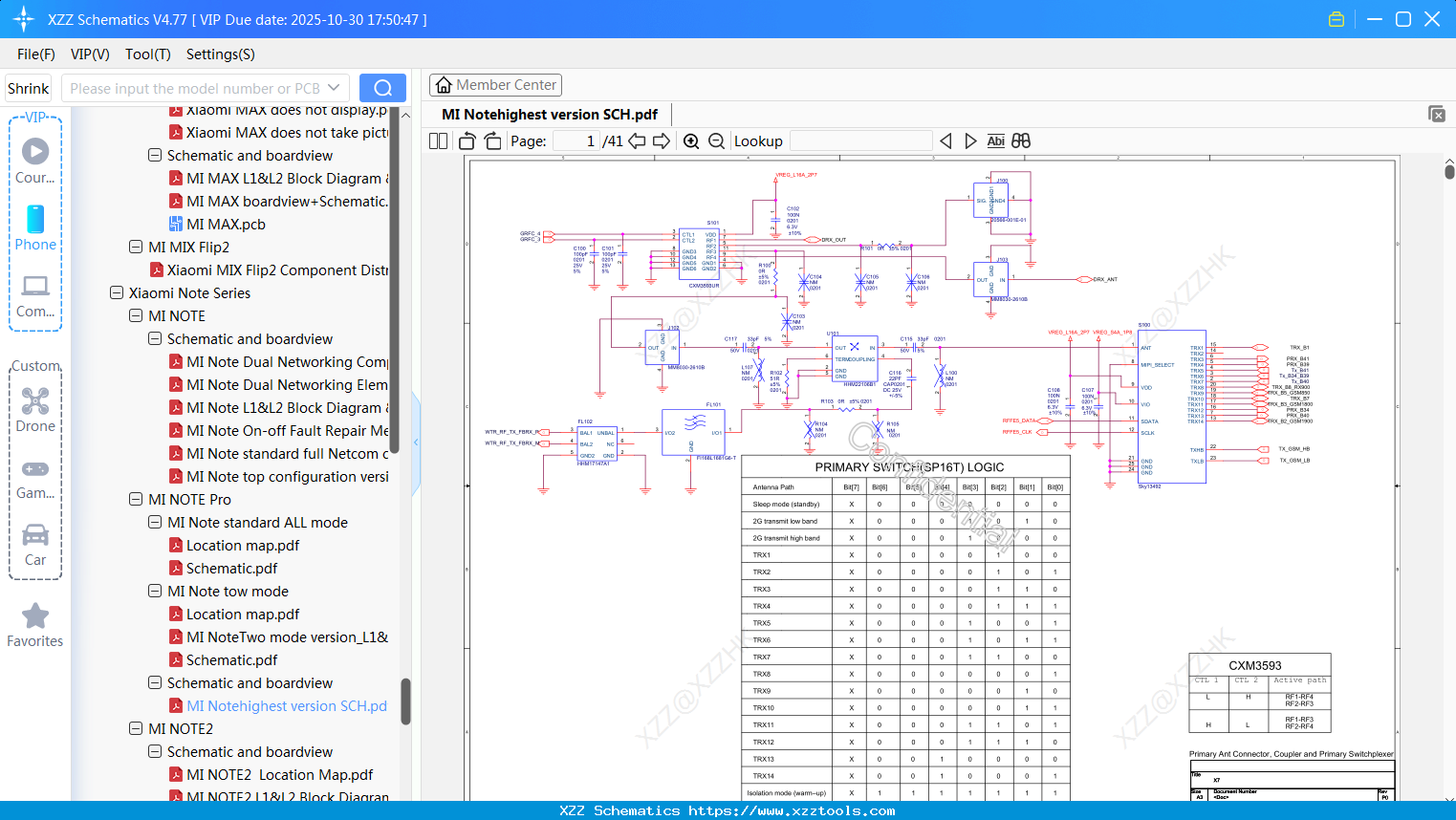Click the zoom in magnifier icon
This screenshot has height=820, width=1456.
691,141
